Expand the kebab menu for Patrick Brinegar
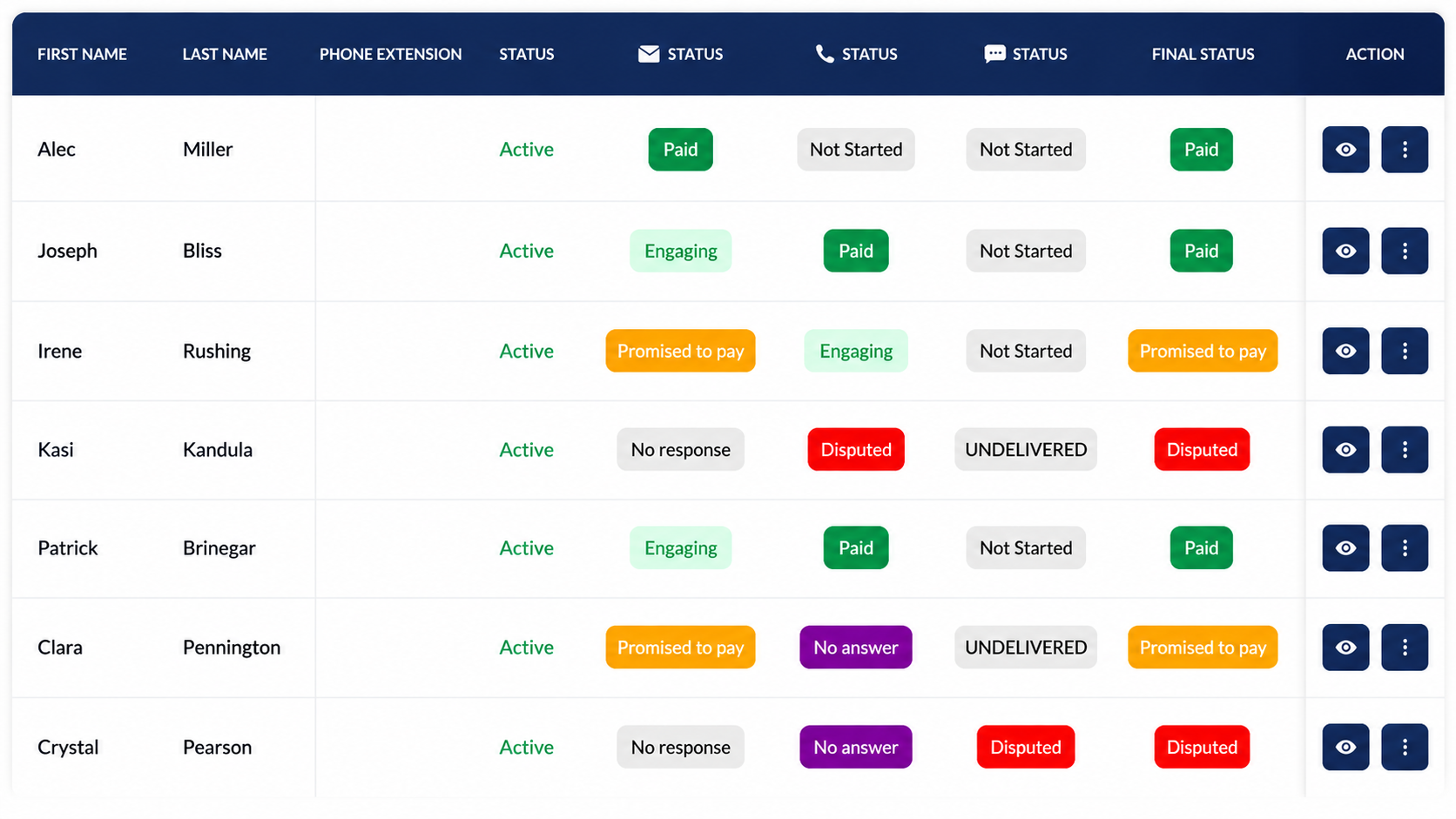 [x=1405, y=547]
